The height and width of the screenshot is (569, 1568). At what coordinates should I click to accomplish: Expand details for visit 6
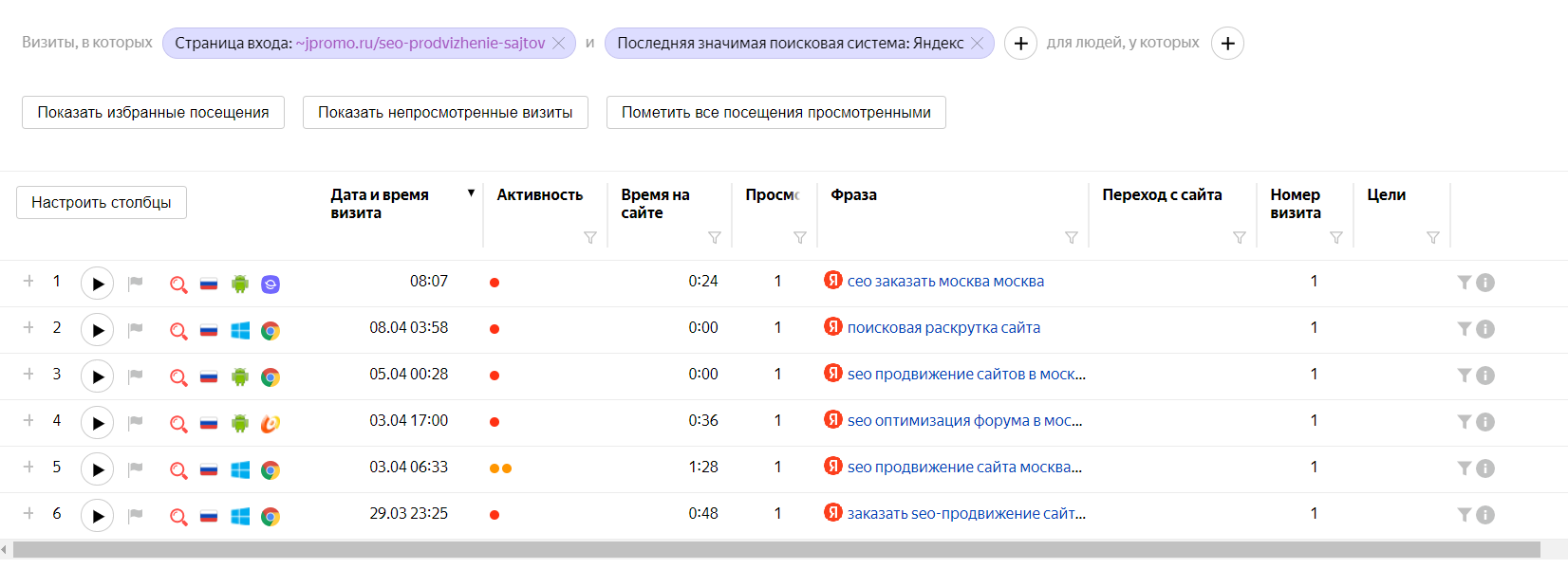pos(28,513)
